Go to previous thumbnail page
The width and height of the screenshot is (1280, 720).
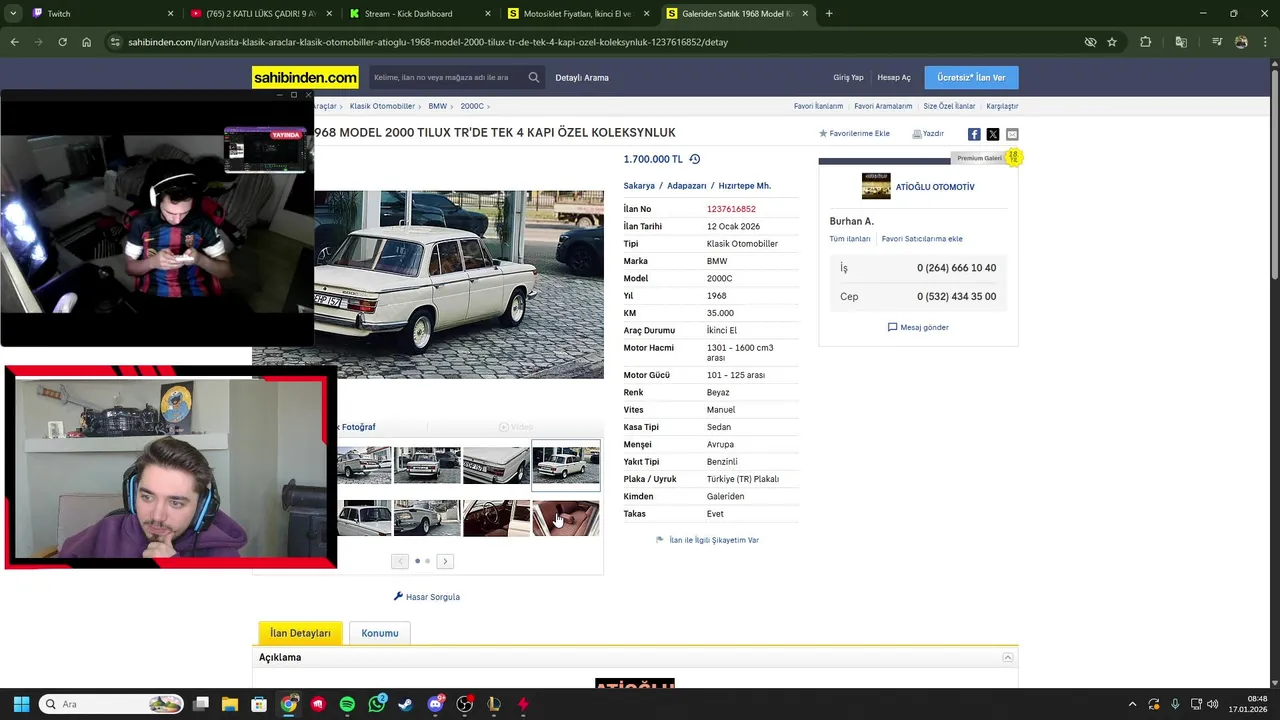click(400, 561)
